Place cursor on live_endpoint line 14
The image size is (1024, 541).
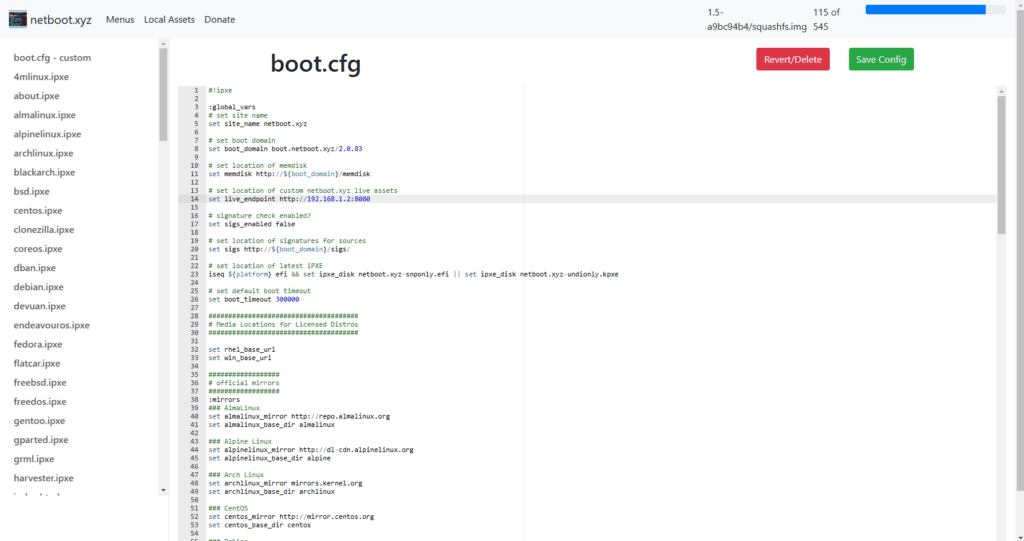coord(289,199)
